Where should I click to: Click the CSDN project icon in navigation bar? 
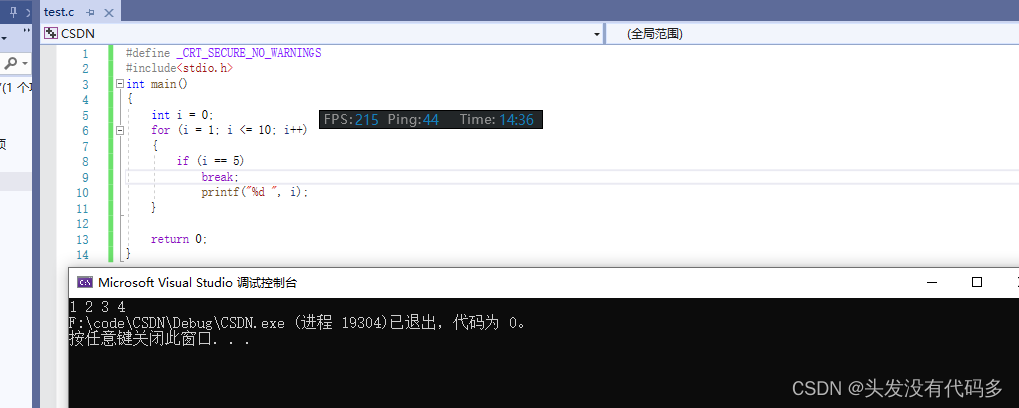[x=50, y=33]
